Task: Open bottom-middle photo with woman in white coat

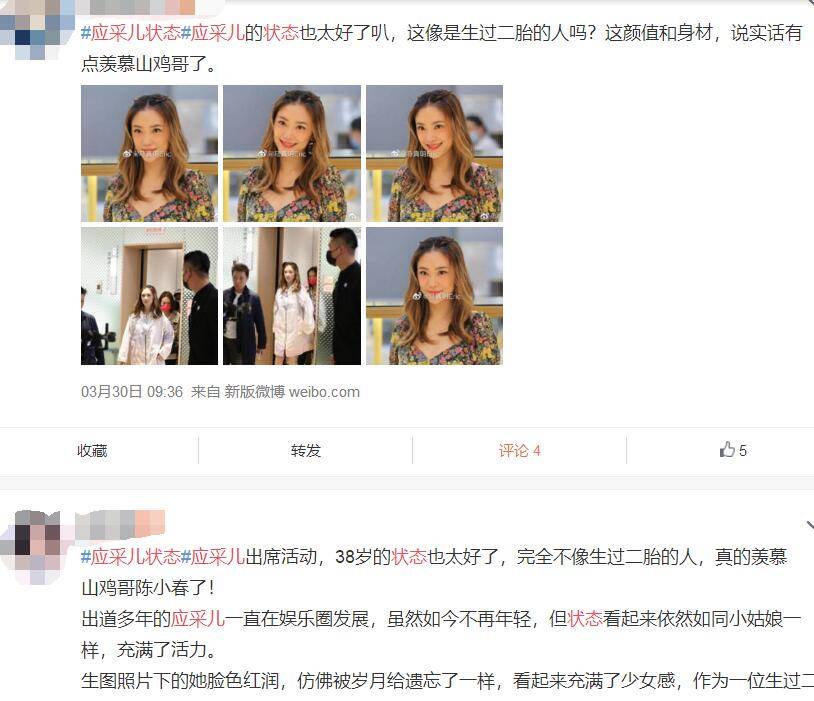Action: pos(292,296)
